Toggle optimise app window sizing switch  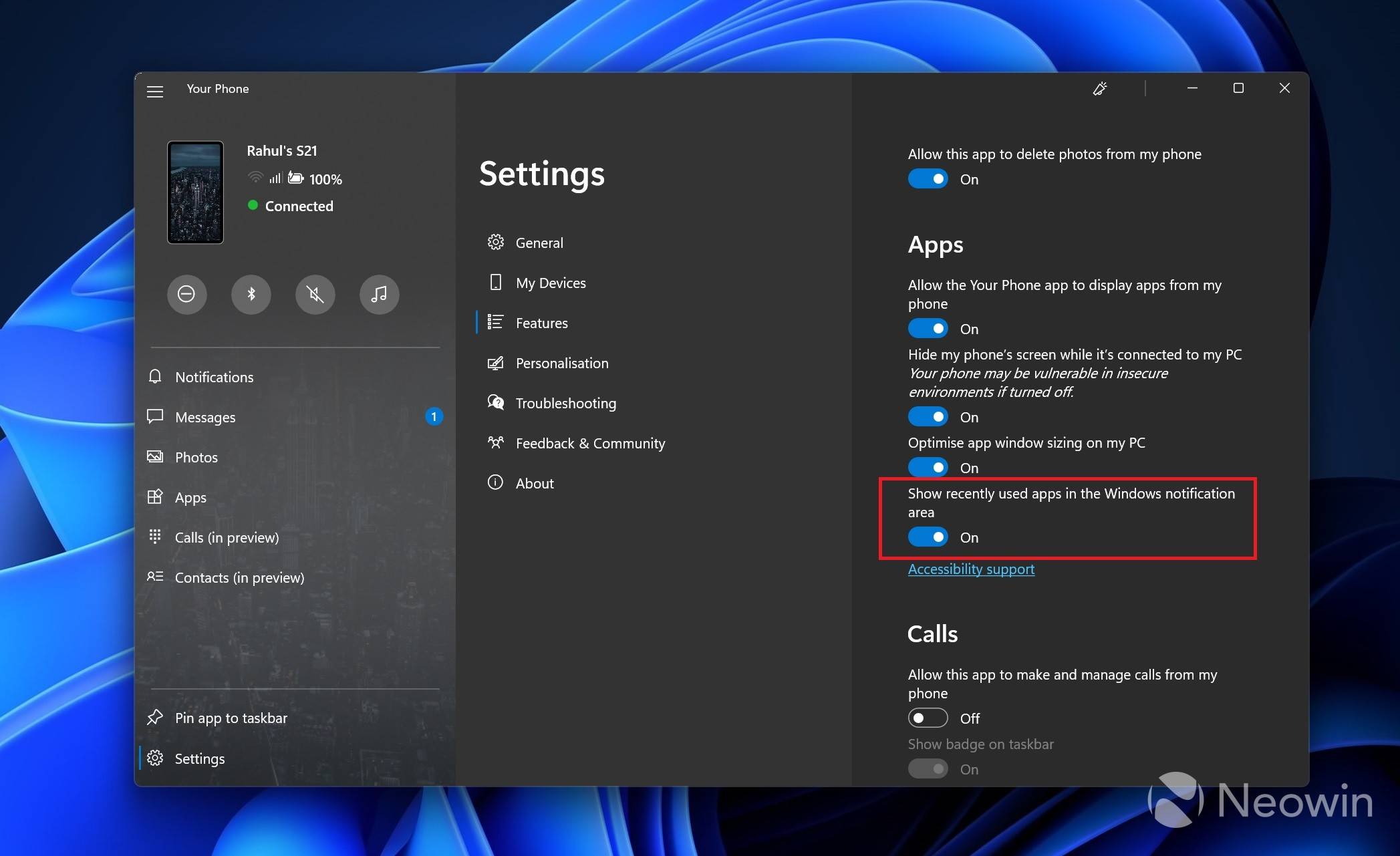[x=928, y=468]
